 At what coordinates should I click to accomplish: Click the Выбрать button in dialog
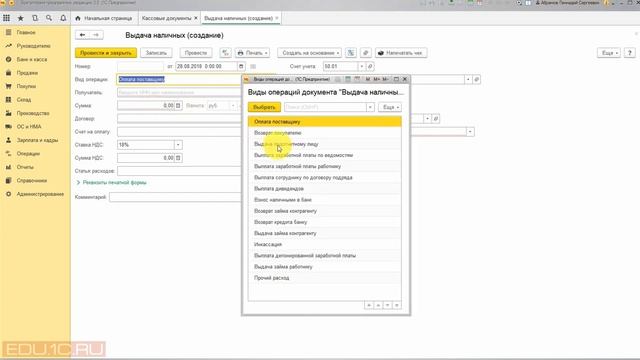pyautogui.click(x=264, y=107)
